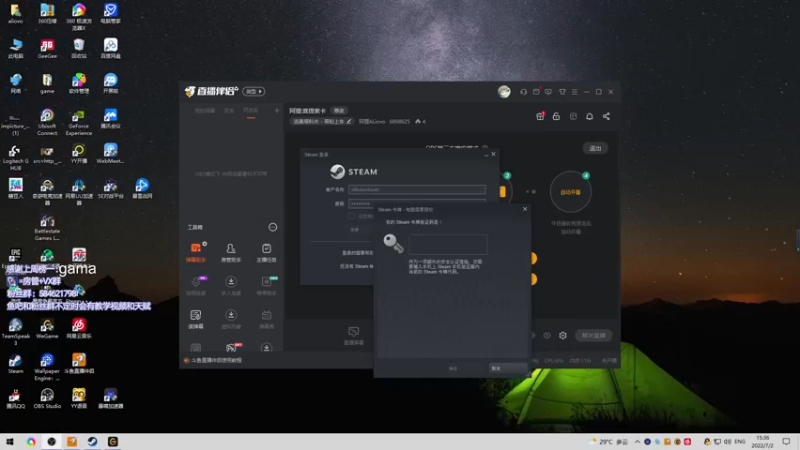Open Ubisoft Connect desktop icon

(x=47, y=122)
